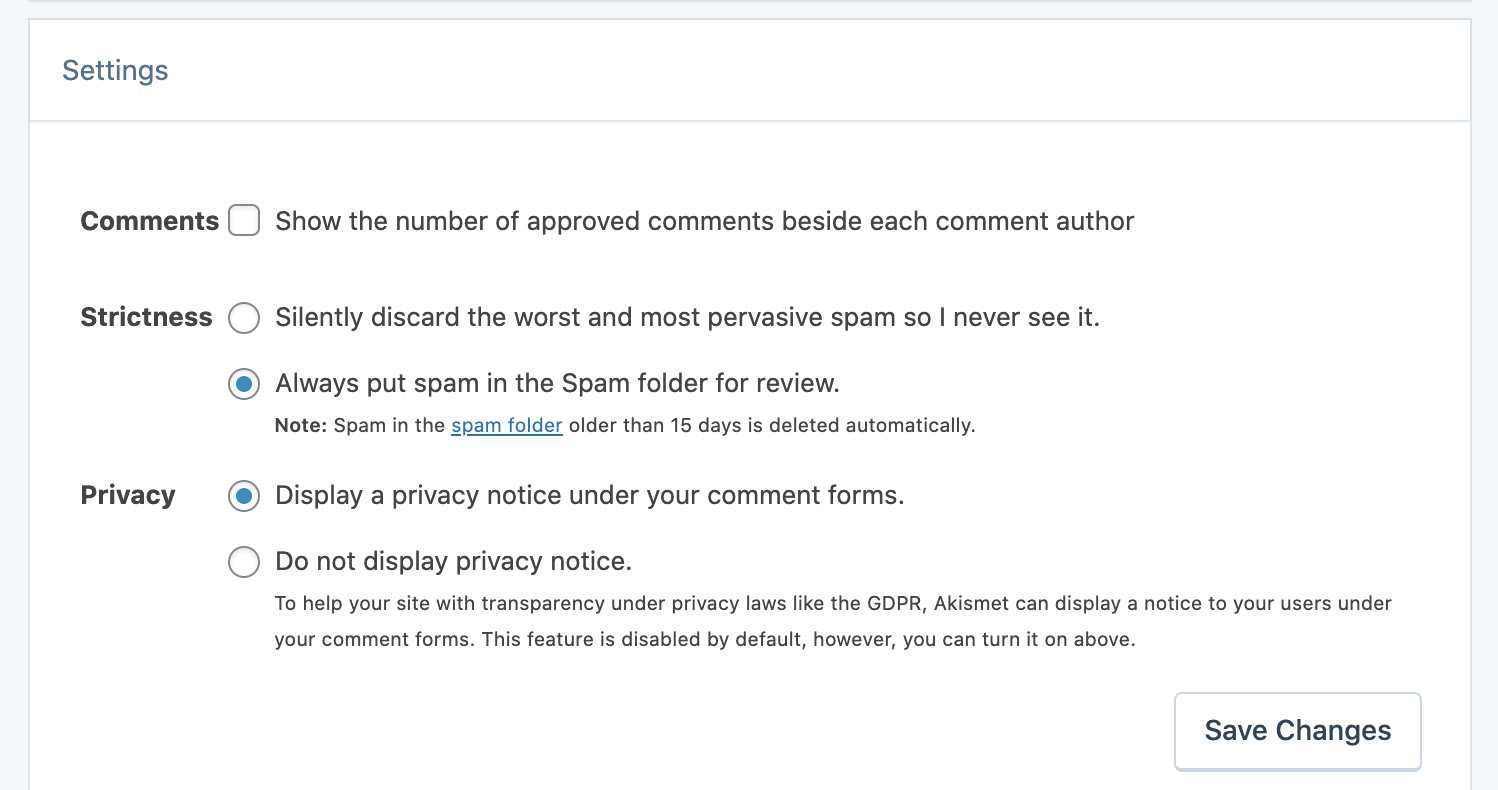The width and height of the screenshot is (1498, 790).
Task: Click the bold Strictness row label
Action: pyautogui.click(x=146, y=317)
